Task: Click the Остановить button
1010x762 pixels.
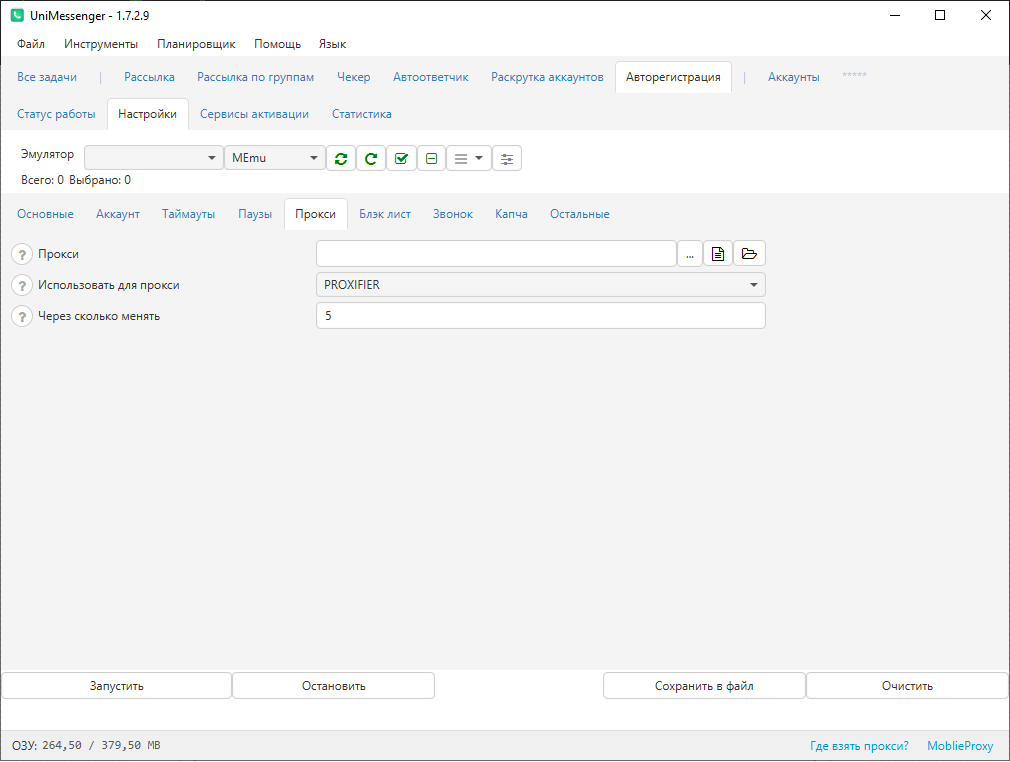Action: 334,686
